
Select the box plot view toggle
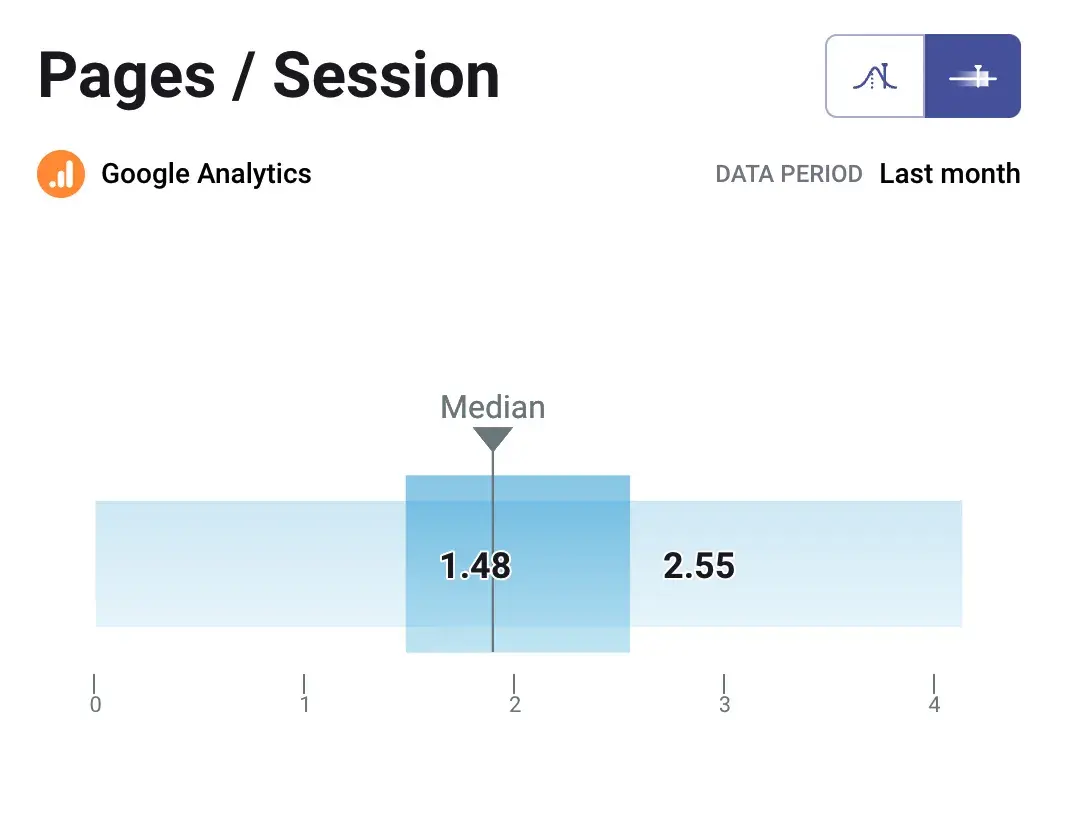coord(972,76)
